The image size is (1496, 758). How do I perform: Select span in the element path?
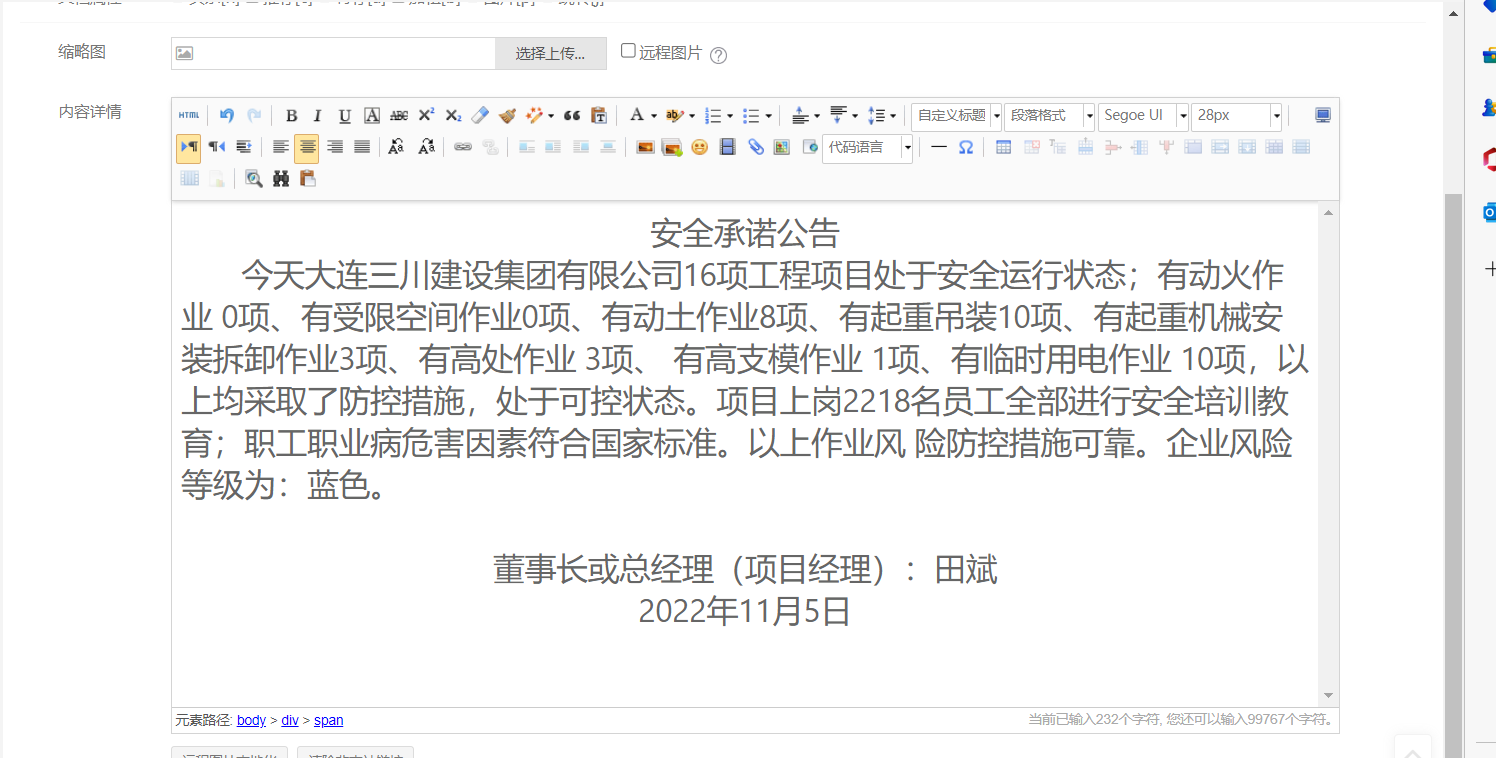coord(328,720)
